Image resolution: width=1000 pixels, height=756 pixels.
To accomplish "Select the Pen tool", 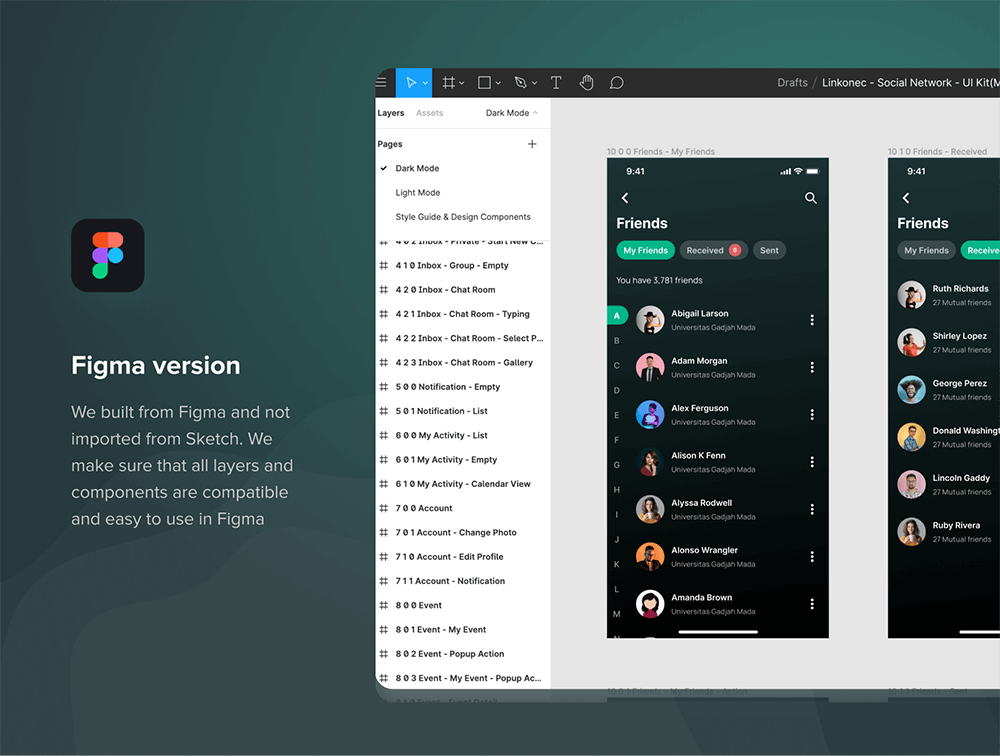I will (x=520, y=83).
